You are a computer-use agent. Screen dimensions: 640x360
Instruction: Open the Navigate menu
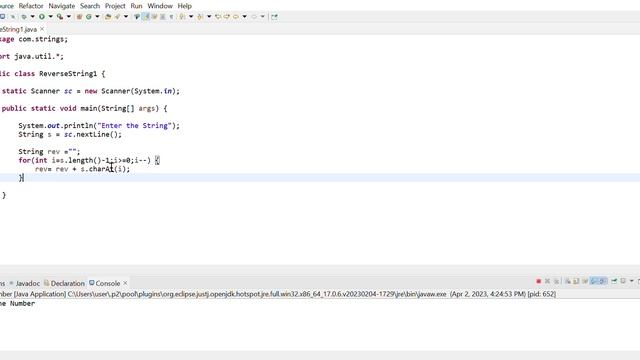pos(62,6)
